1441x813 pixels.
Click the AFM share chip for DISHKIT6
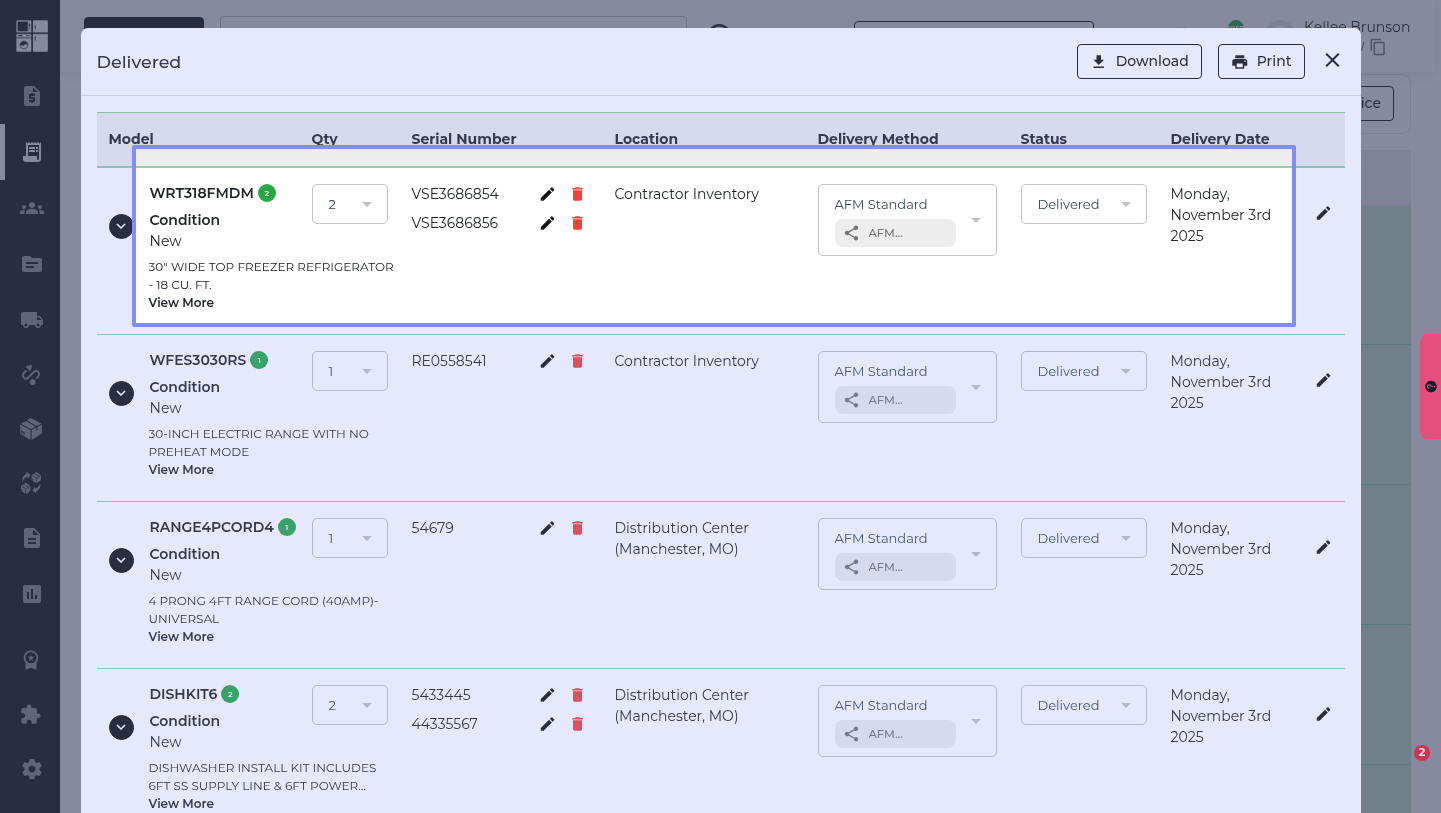point(894,734)
